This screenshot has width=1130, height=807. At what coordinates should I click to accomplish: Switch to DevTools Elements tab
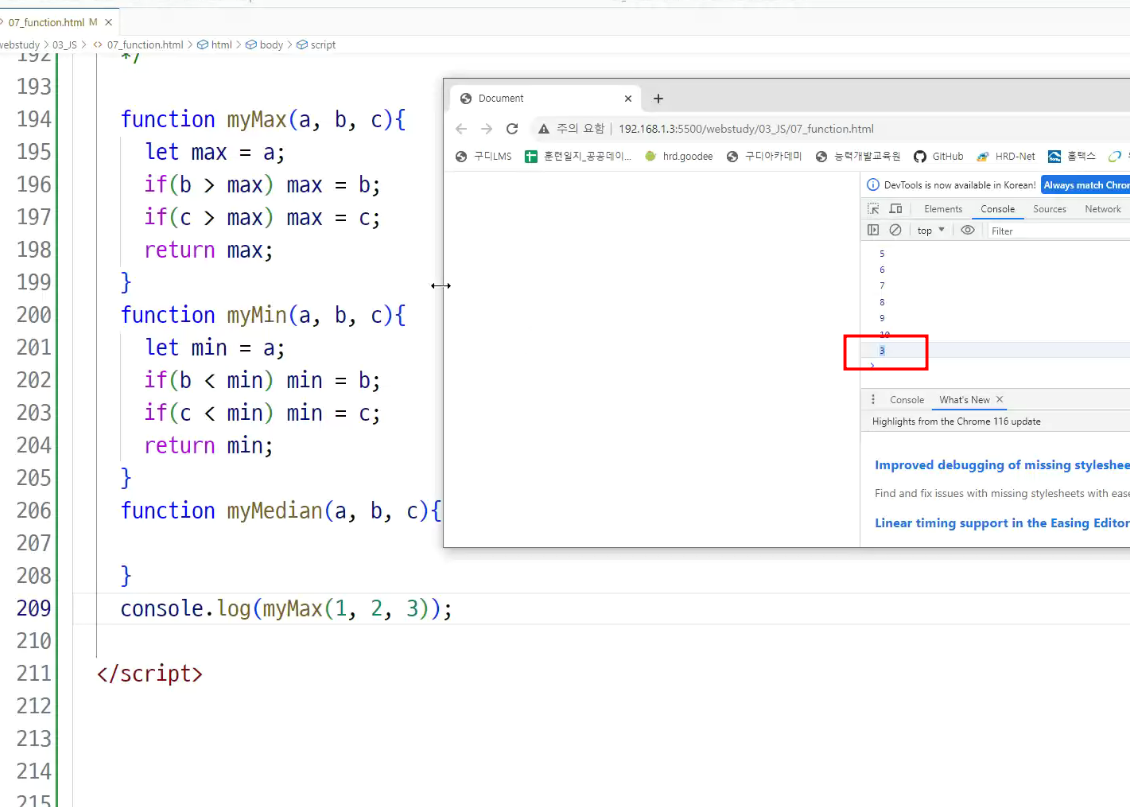tap(943, 209)
